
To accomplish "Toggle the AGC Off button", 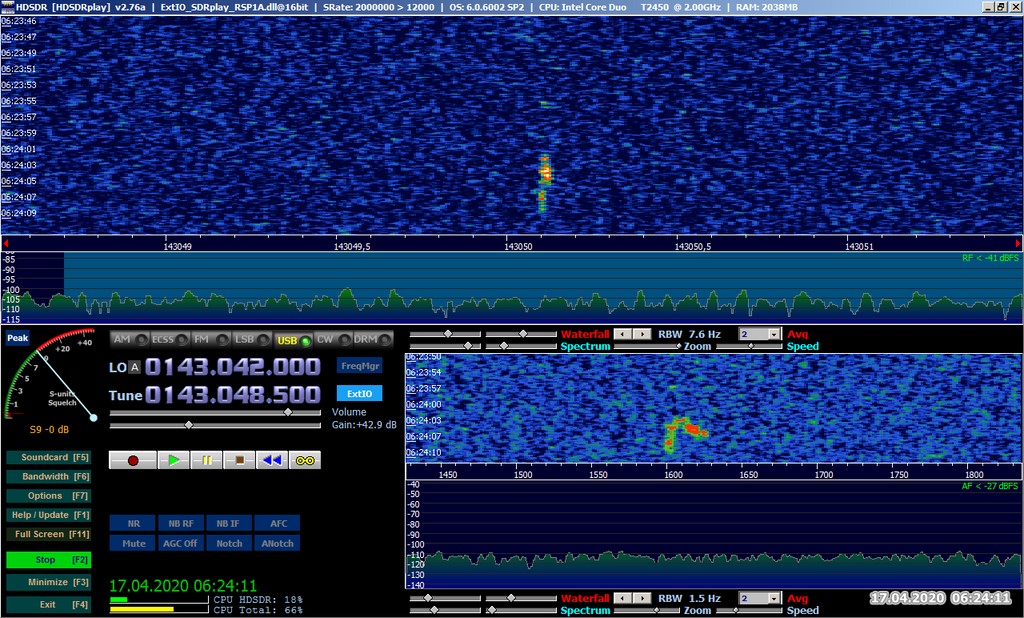I will (181, 543).
